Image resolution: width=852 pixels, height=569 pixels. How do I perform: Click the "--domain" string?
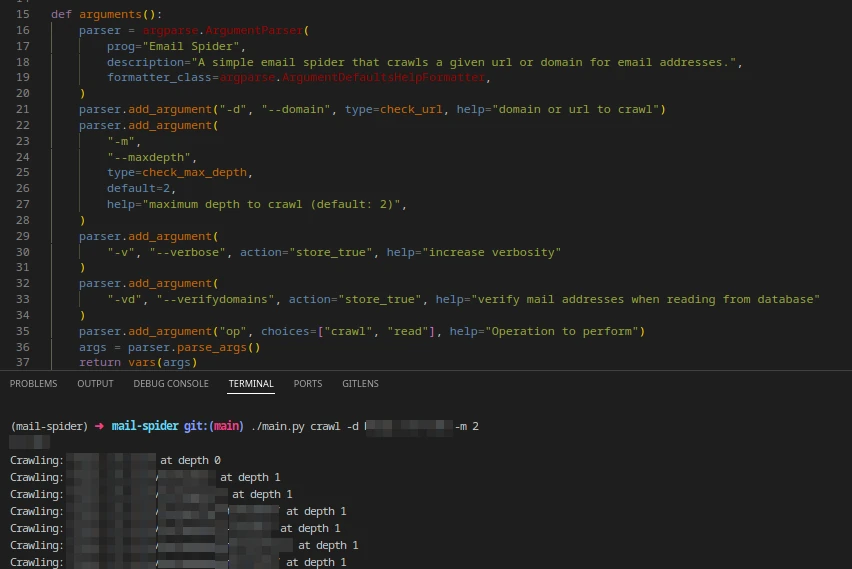pos(296,109)
